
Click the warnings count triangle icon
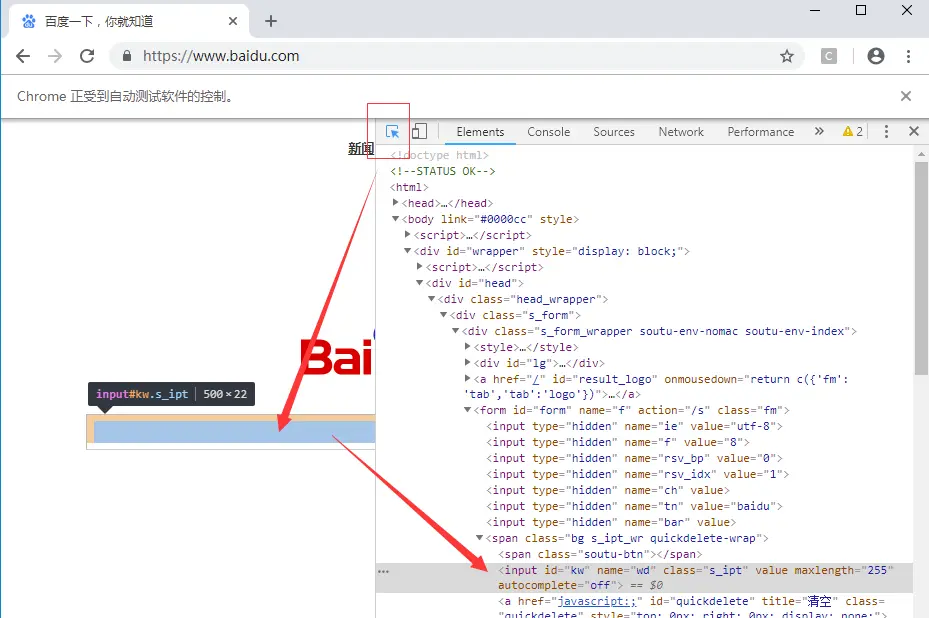coord(848,132)
